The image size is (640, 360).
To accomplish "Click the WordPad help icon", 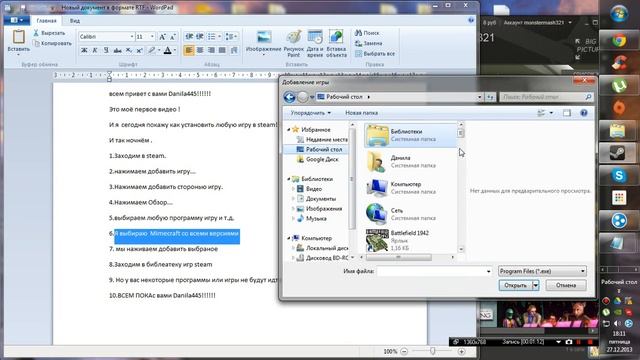I will pos(471,20).
